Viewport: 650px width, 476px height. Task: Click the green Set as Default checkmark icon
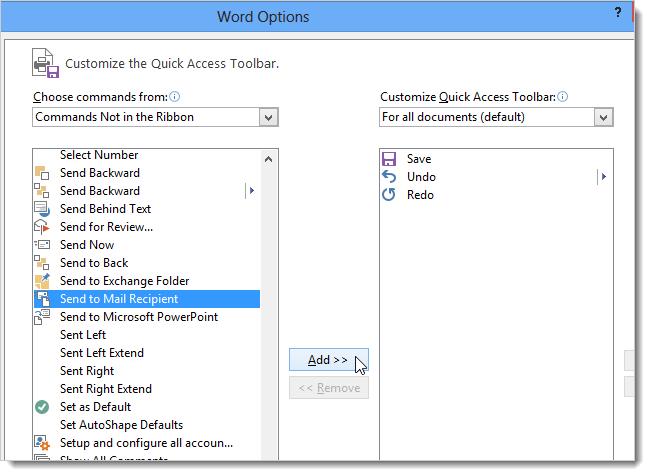pyautogui.click(x=42, y=407)
